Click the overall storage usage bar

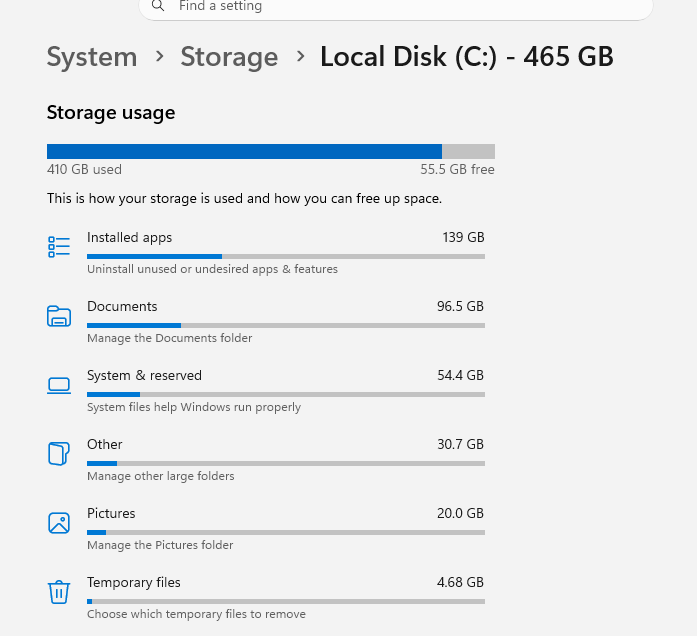(x=271, y=152)
